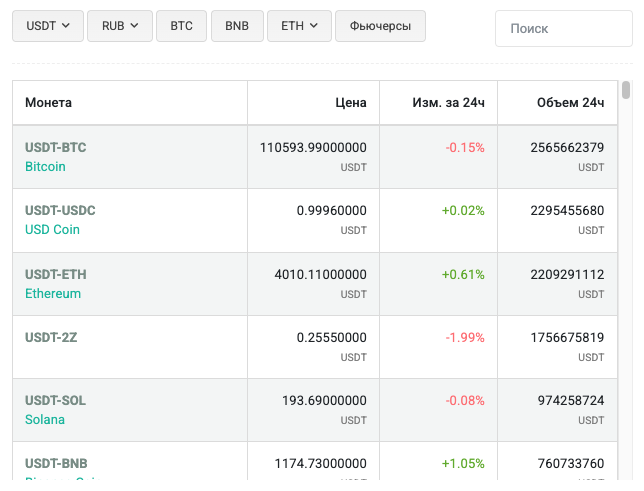The image size is (644, 491).
Task: Click the Фьючерсы button
Action: [x=380, y=26]
